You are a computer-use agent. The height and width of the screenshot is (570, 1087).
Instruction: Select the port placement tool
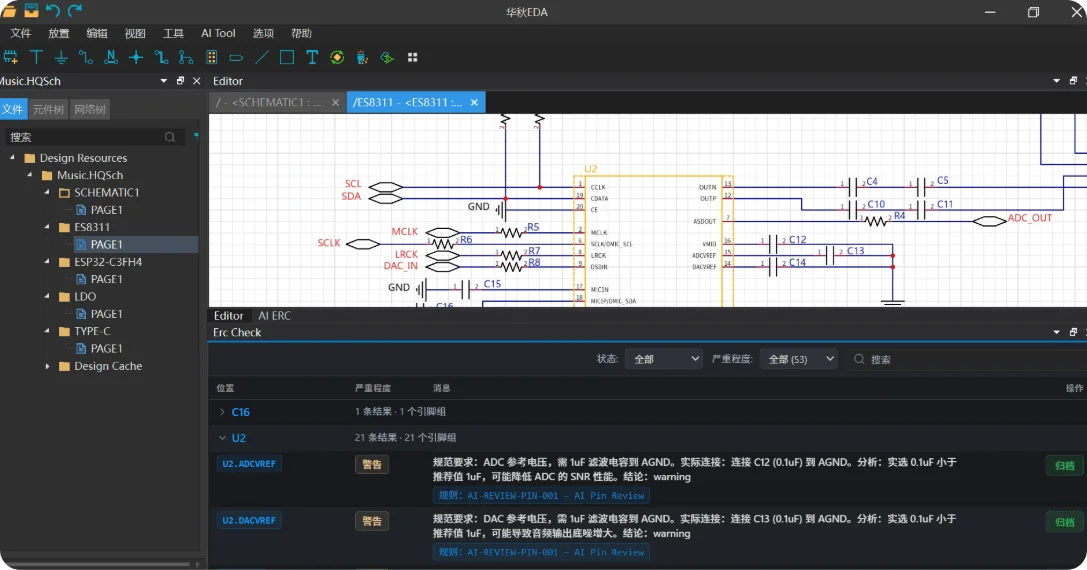tap(236, 58)
